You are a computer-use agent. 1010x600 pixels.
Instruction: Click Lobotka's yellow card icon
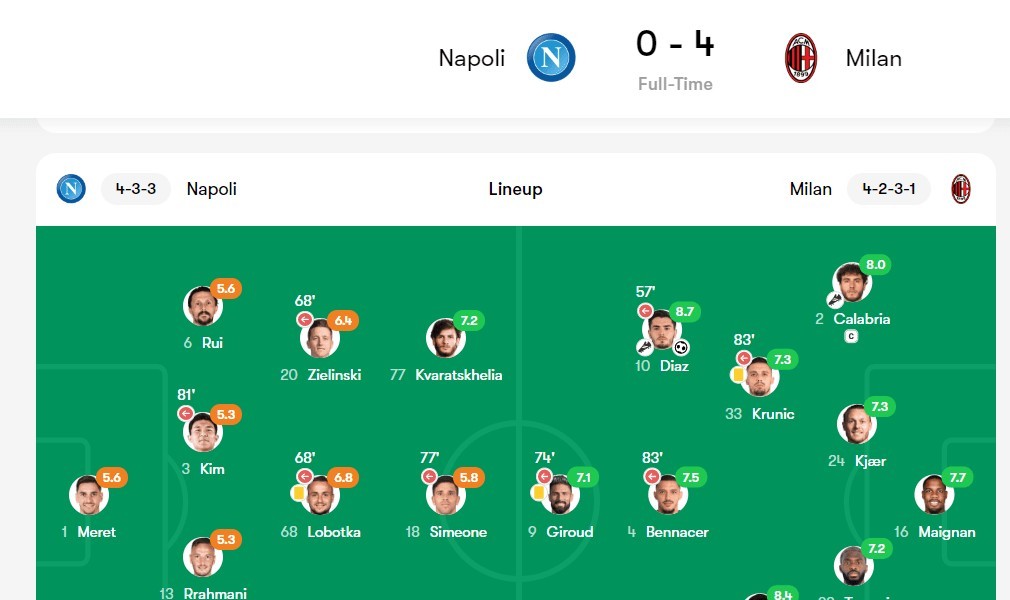coord(298,493)
